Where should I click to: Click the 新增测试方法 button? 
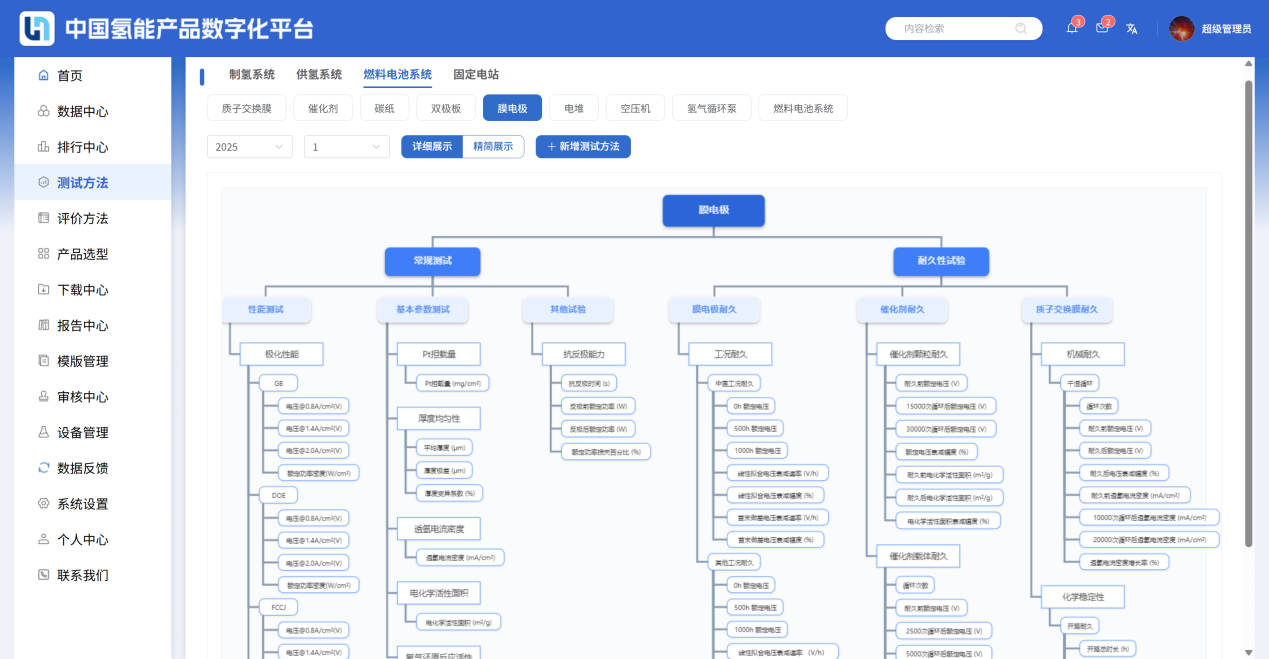[583, 147]
